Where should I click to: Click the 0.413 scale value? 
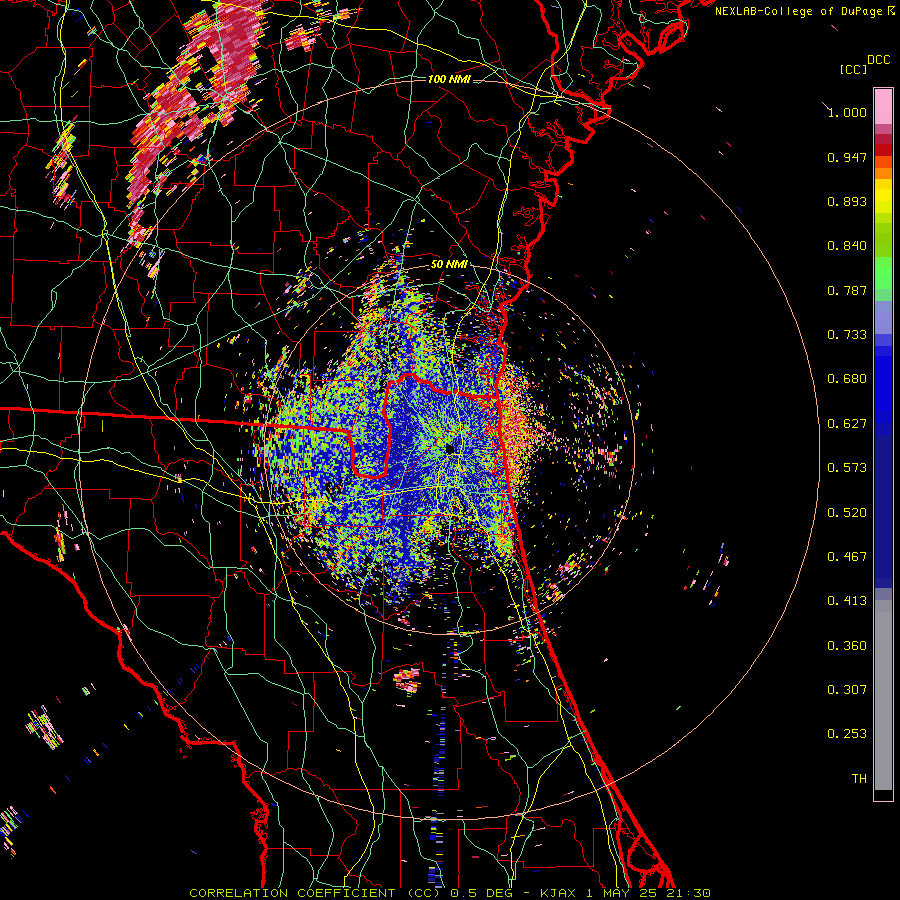[847, 601]
